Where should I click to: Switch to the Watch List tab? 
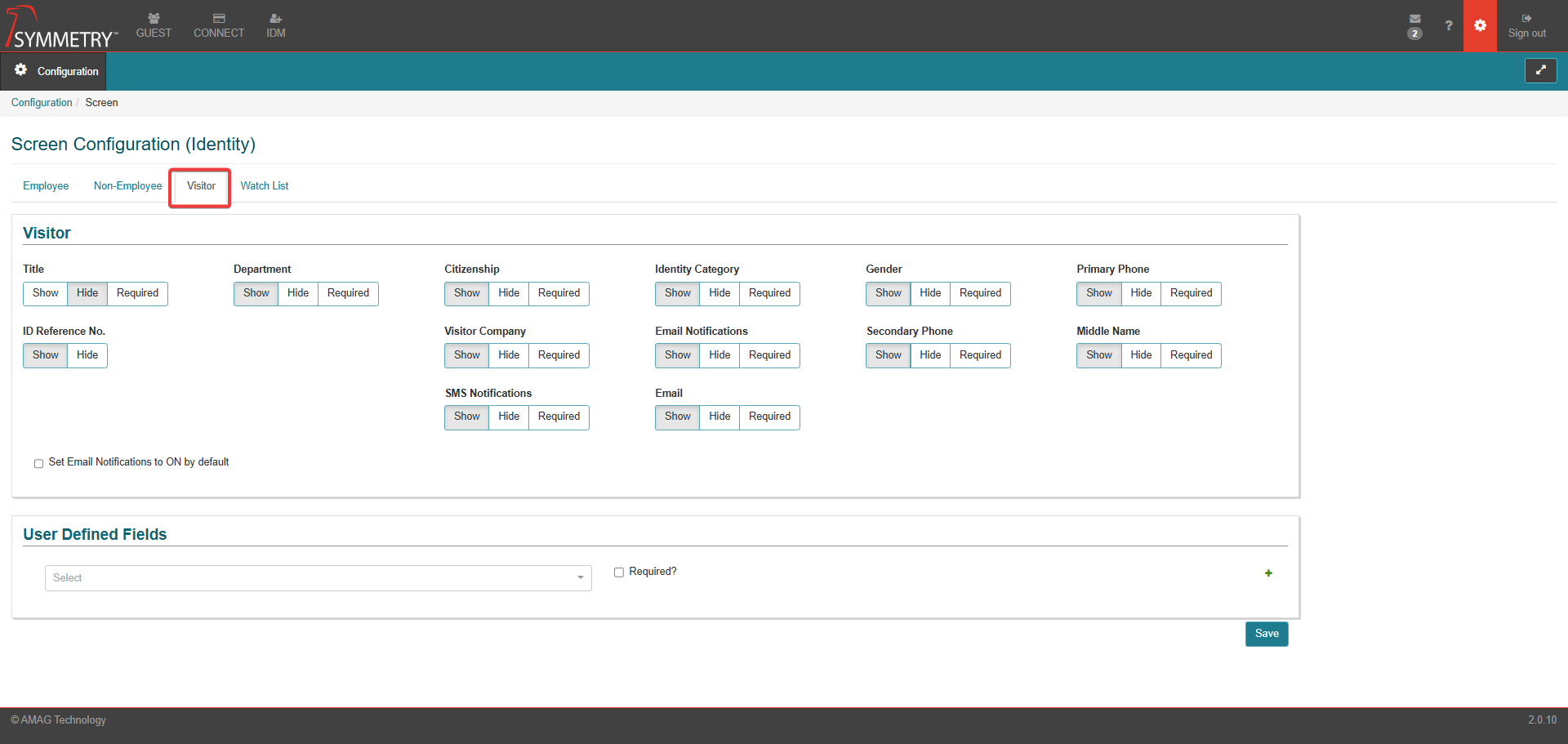coord(264,186)
